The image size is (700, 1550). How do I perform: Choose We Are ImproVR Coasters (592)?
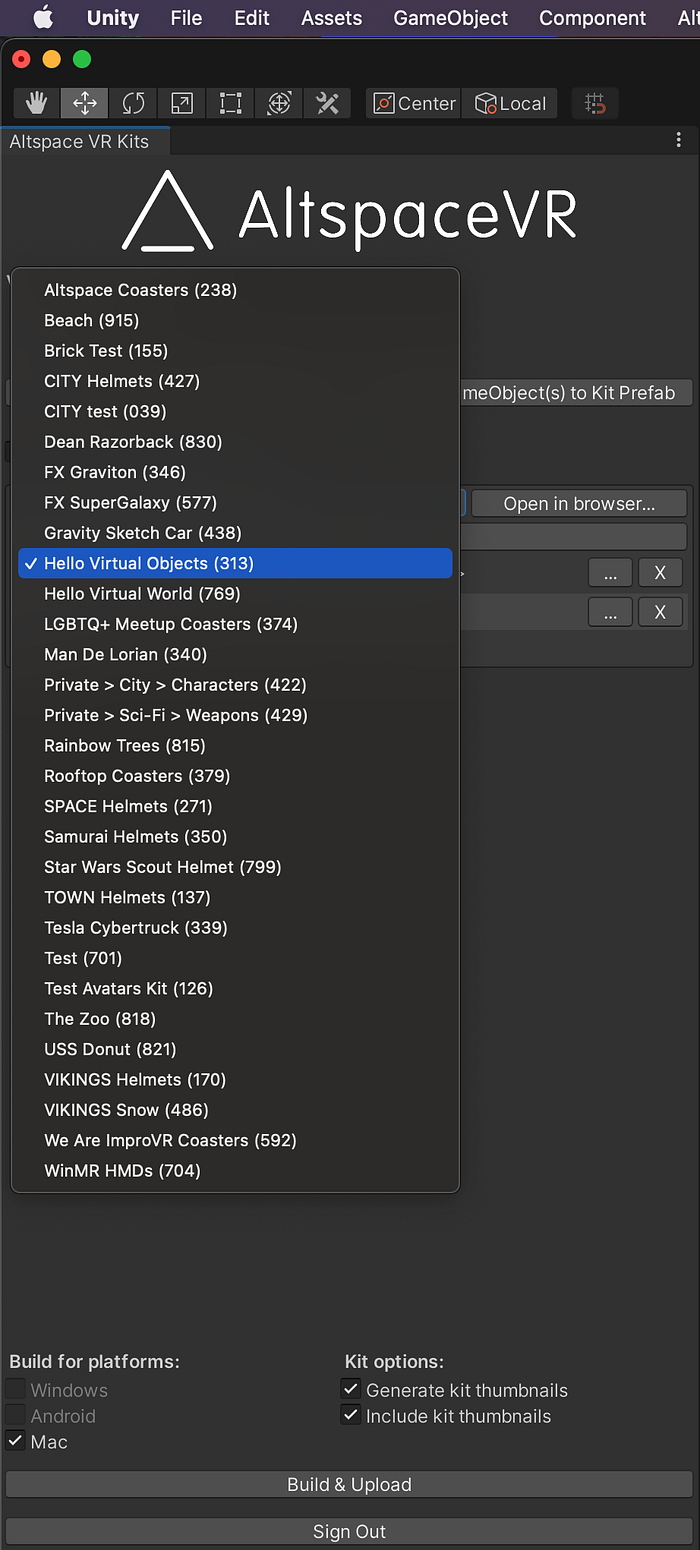(235, 1140)
